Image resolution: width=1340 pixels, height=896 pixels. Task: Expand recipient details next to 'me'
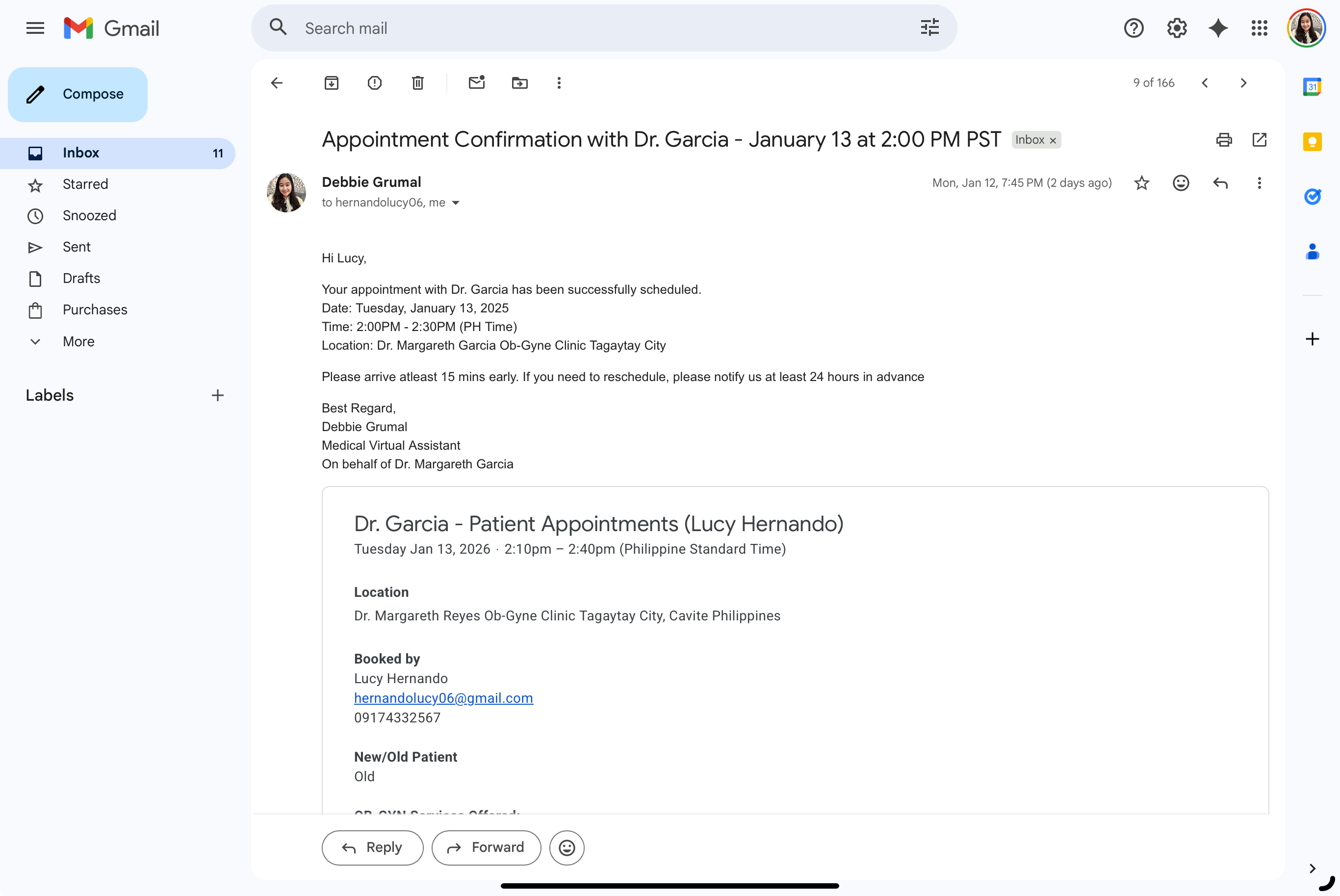[456, 203]
